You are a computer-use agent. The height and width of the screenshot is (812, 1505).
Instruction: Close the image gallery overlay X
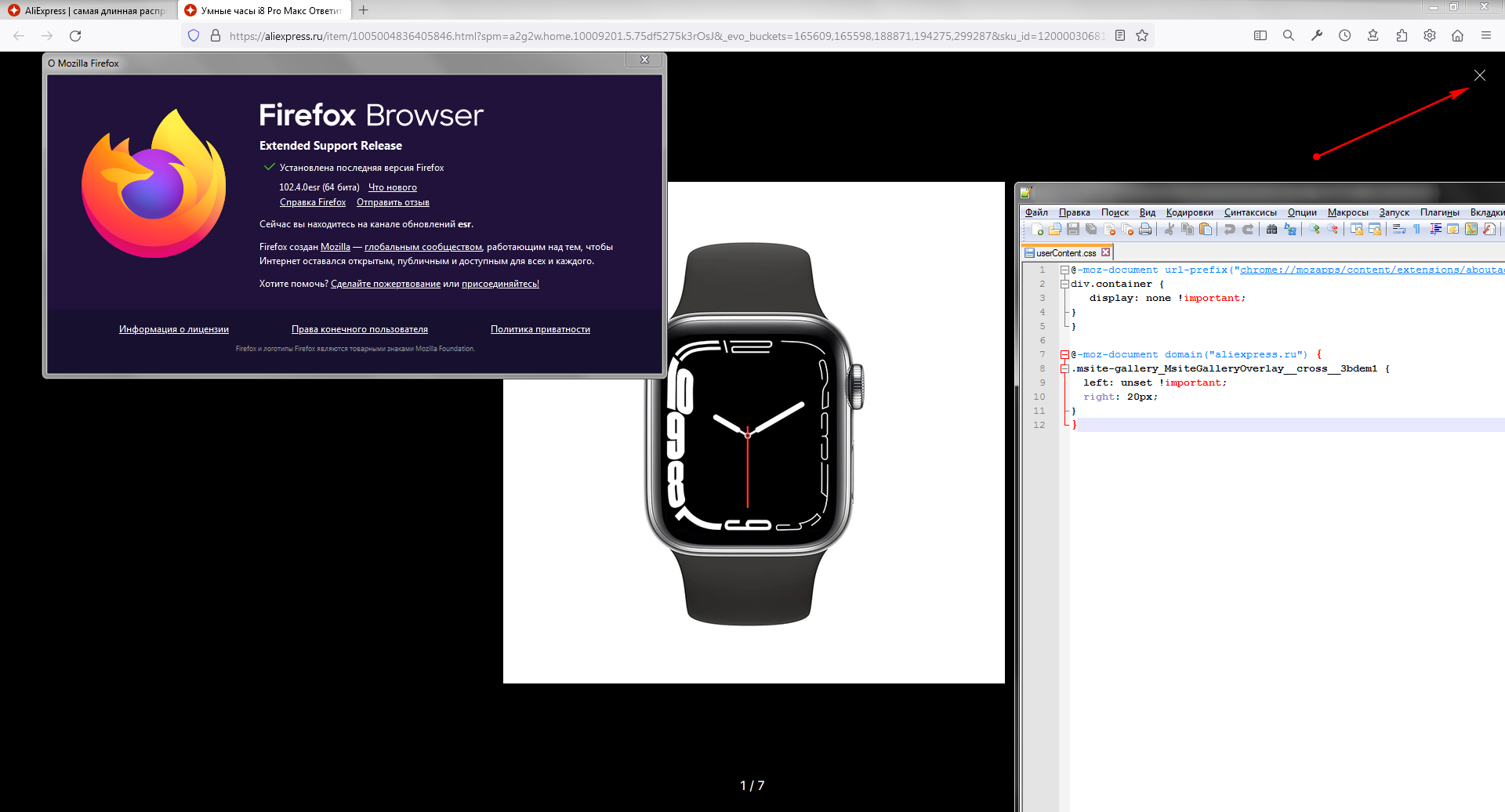tap(1480, 75)
